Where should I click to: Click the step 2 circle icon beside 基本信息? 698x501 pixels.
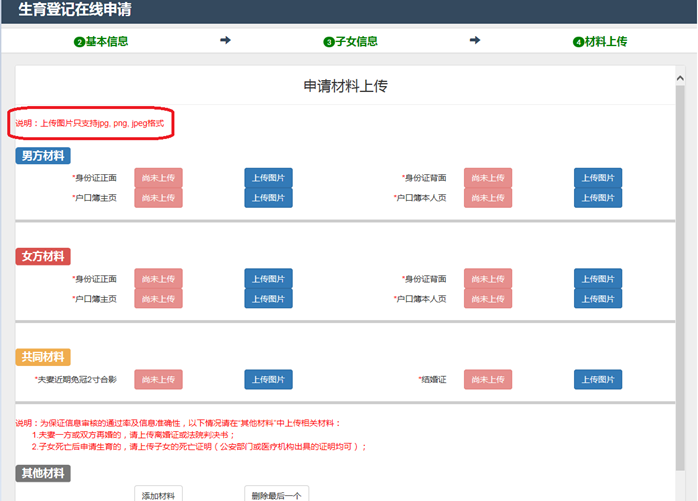79,42
